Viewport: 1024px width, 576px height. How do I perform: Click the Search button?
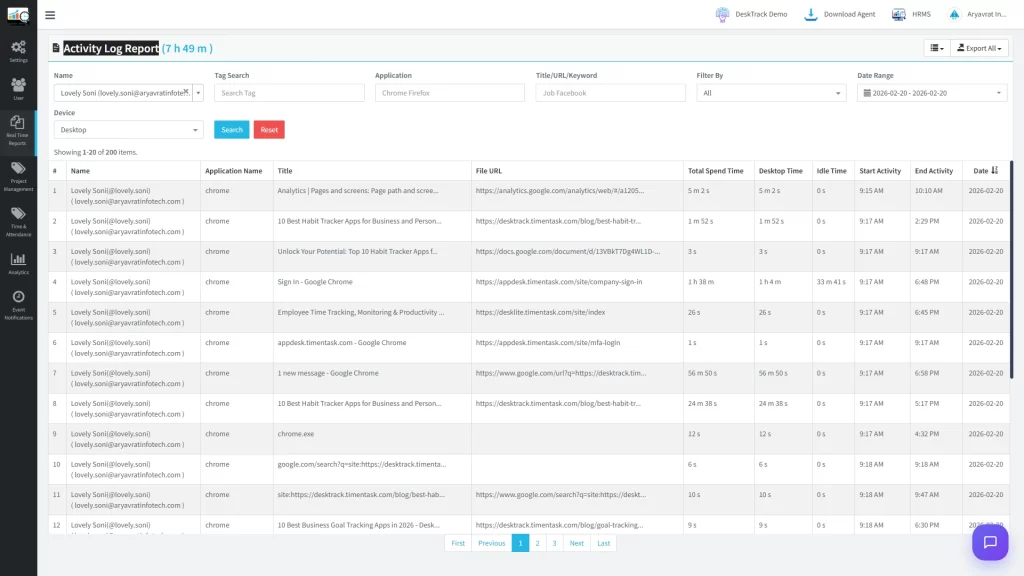click(232, 129)
